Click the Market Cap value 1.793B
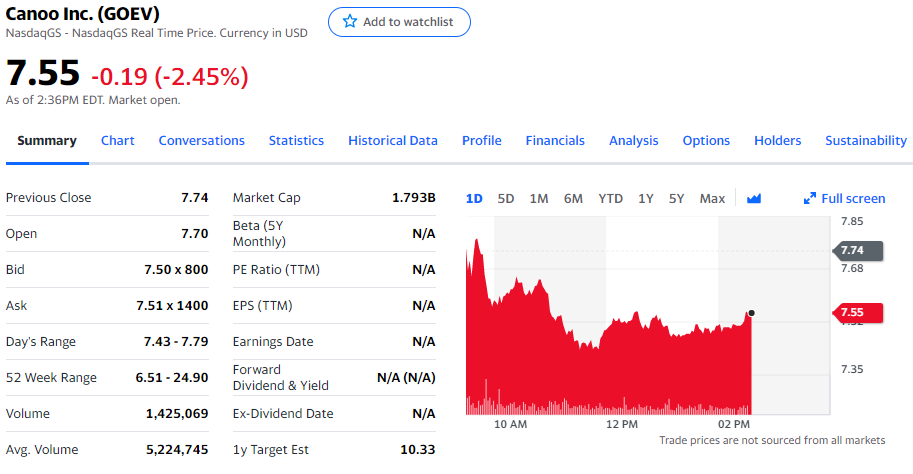The width and height of the screenshot is (913, 474). (x=413, y=197)
